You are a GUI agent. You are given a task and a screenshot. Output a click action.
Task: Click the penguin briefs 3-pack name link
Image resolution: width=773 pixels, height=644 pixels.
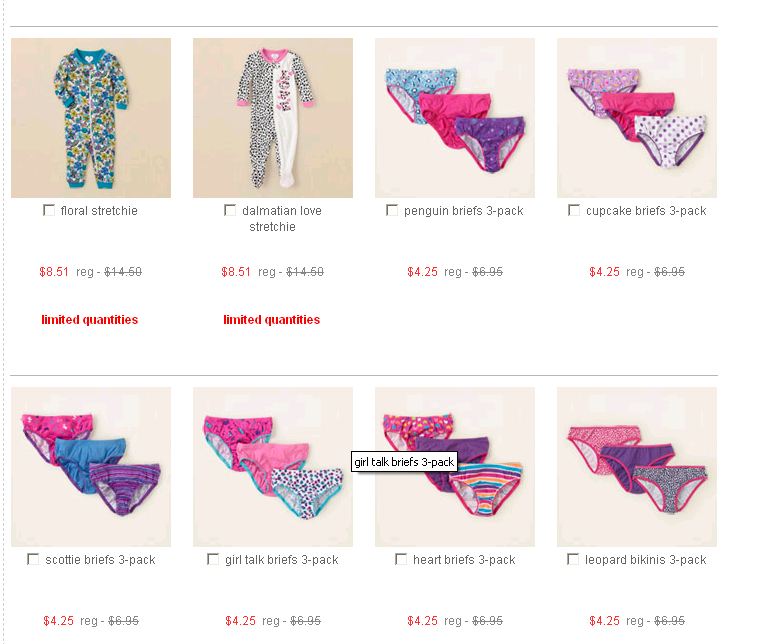point(463,211)
